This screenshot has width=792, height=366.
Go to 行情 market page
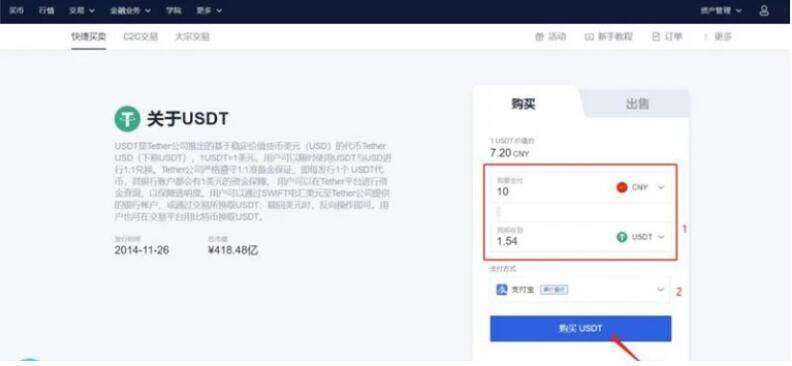[x=46, y=10]
